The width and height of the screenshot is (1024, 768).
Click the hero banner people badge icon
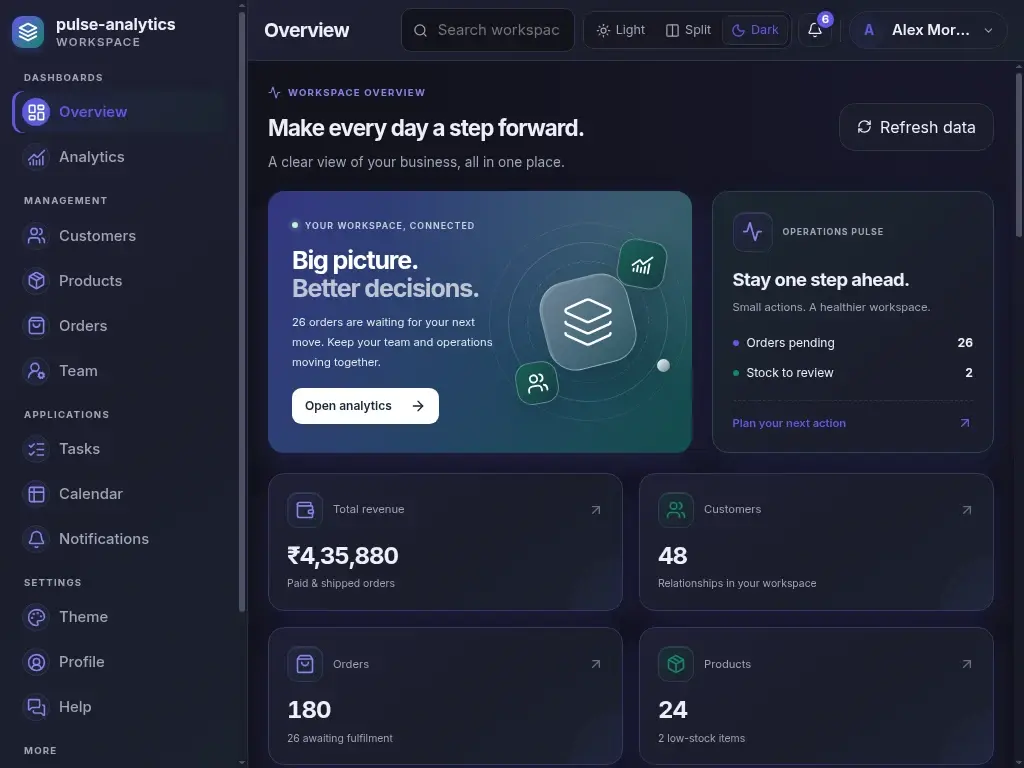537,383
